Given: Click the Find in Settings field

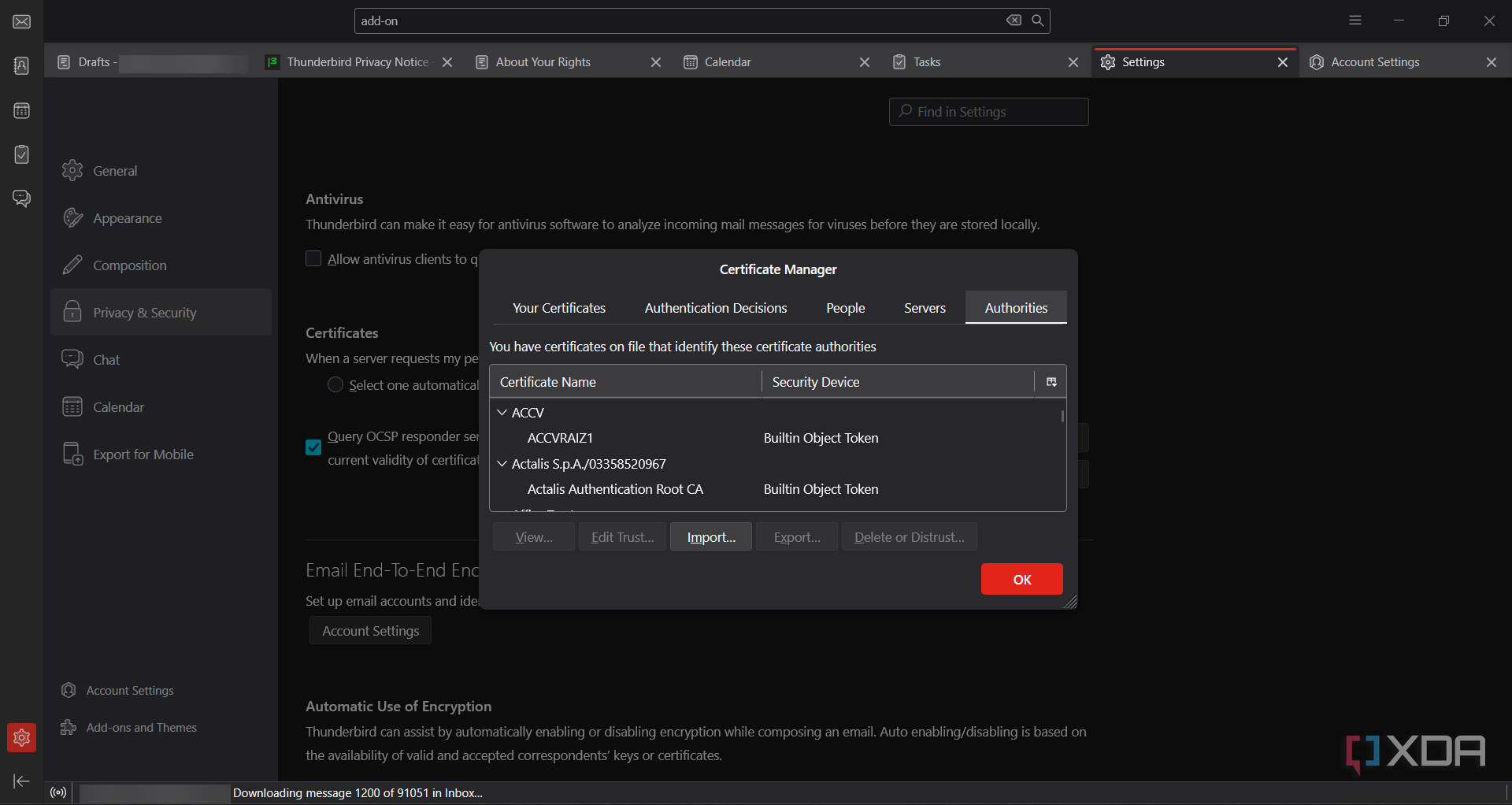Looking at the screenshot, I should tap(989, 112).
